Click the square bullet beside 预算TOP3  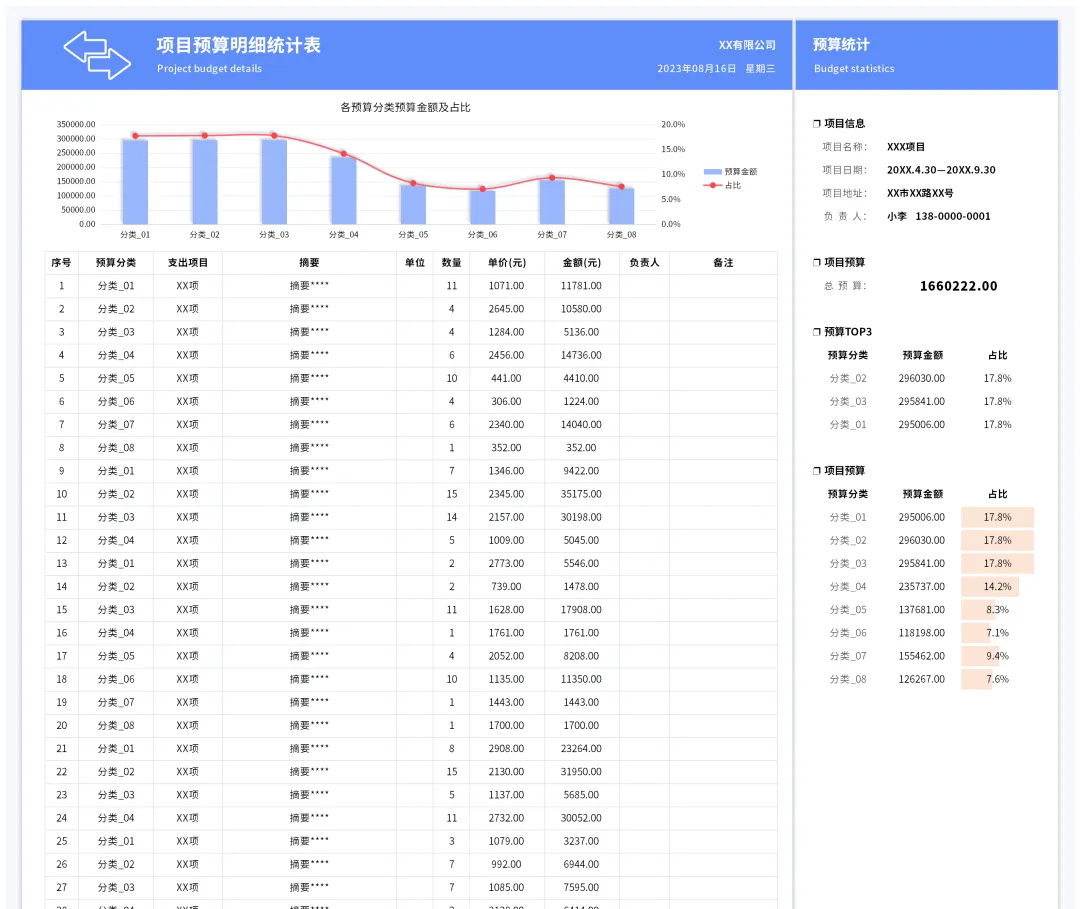(817, 332)
